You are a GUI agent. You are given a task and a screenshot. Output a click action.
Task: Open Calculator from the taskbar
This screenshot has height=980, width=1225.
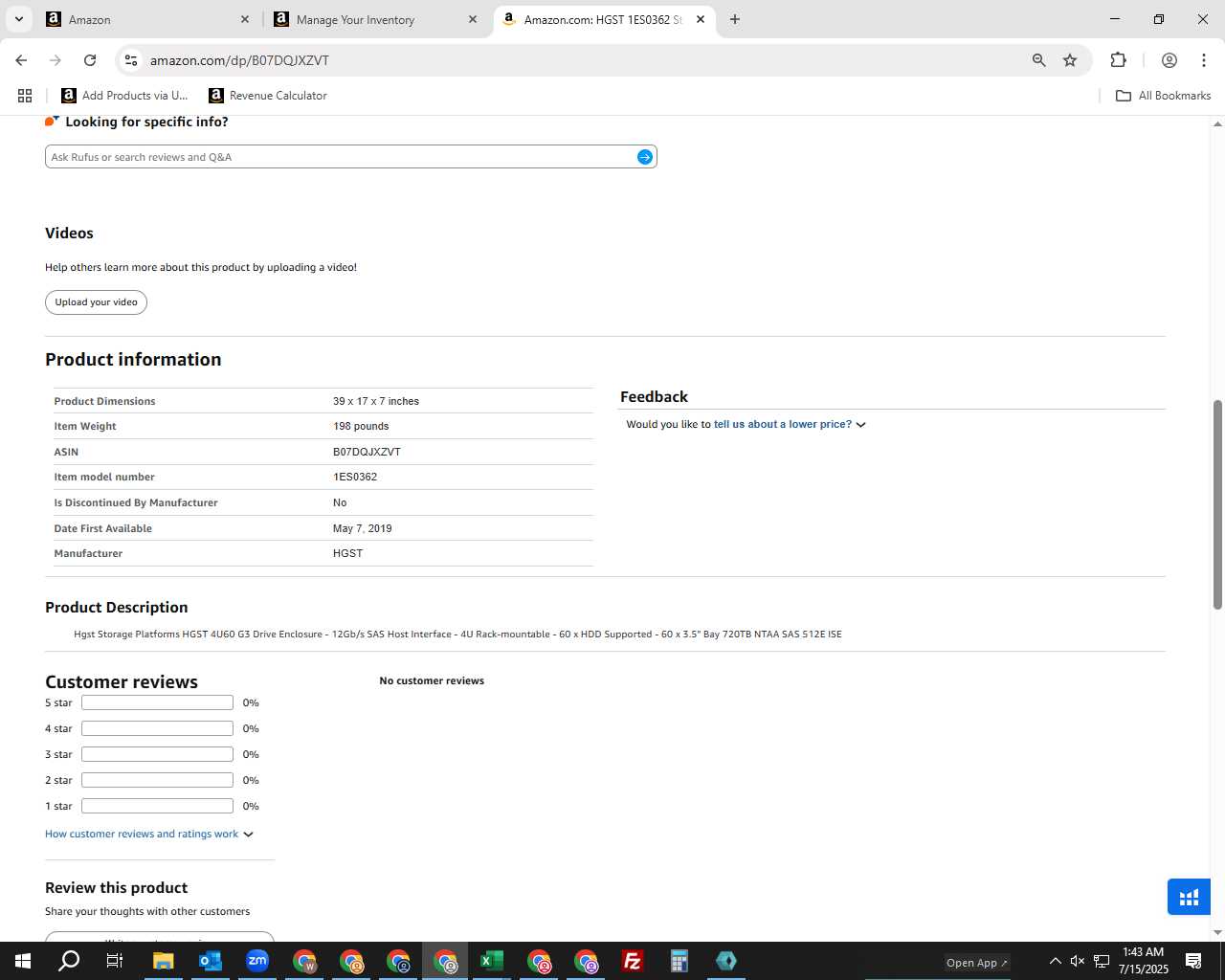pos(679,961)
